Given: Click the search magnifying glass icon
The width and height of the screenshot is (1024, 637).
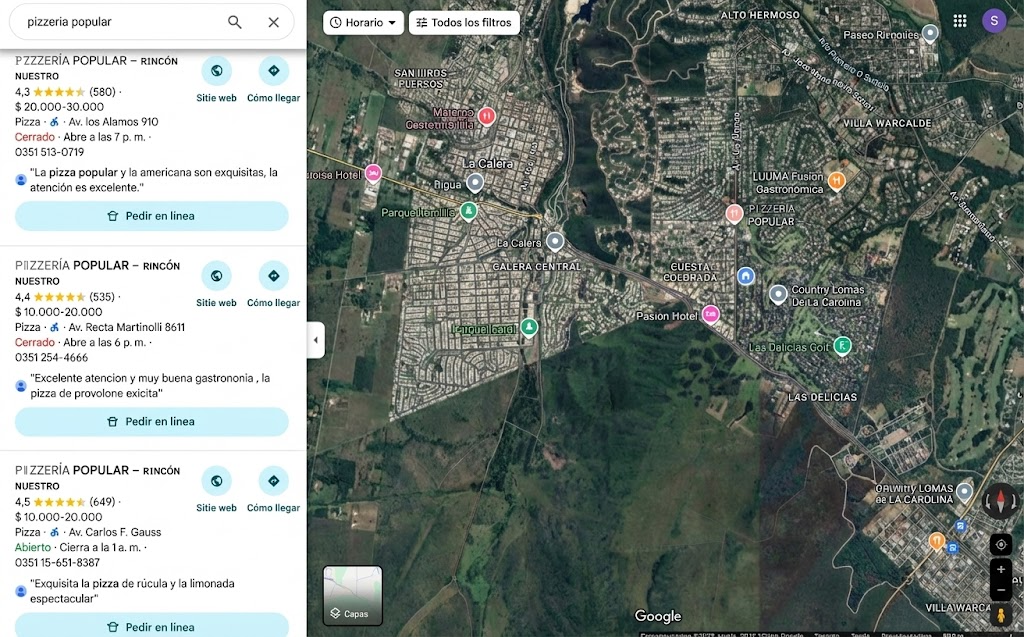Looking at the screenshot, I should pos(234,21).
